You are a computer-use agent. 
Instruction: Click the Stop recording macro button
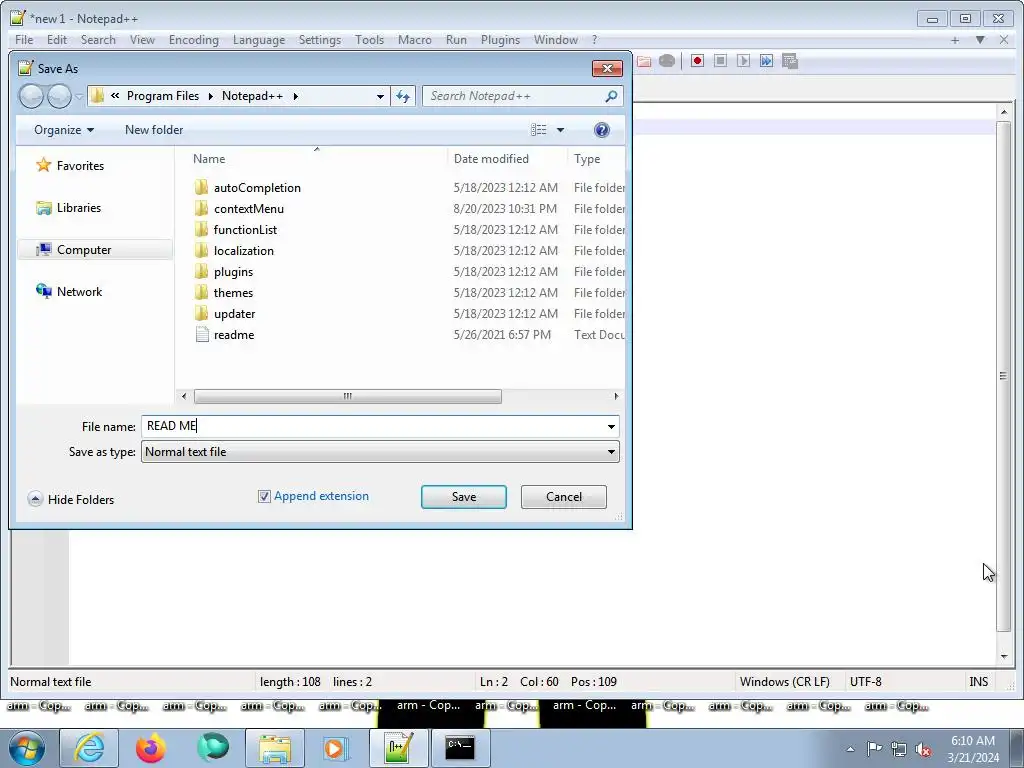click(720, 61)
